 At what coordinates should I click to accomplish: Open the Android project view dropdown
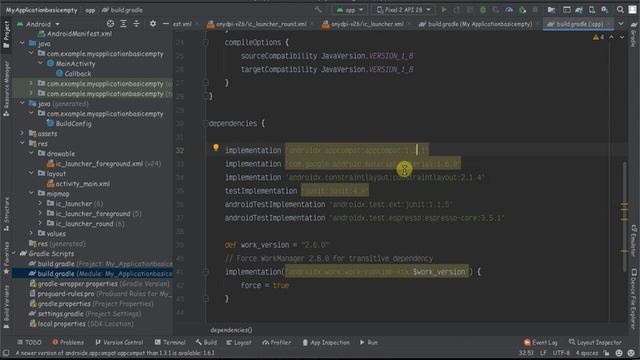[38, 24]
